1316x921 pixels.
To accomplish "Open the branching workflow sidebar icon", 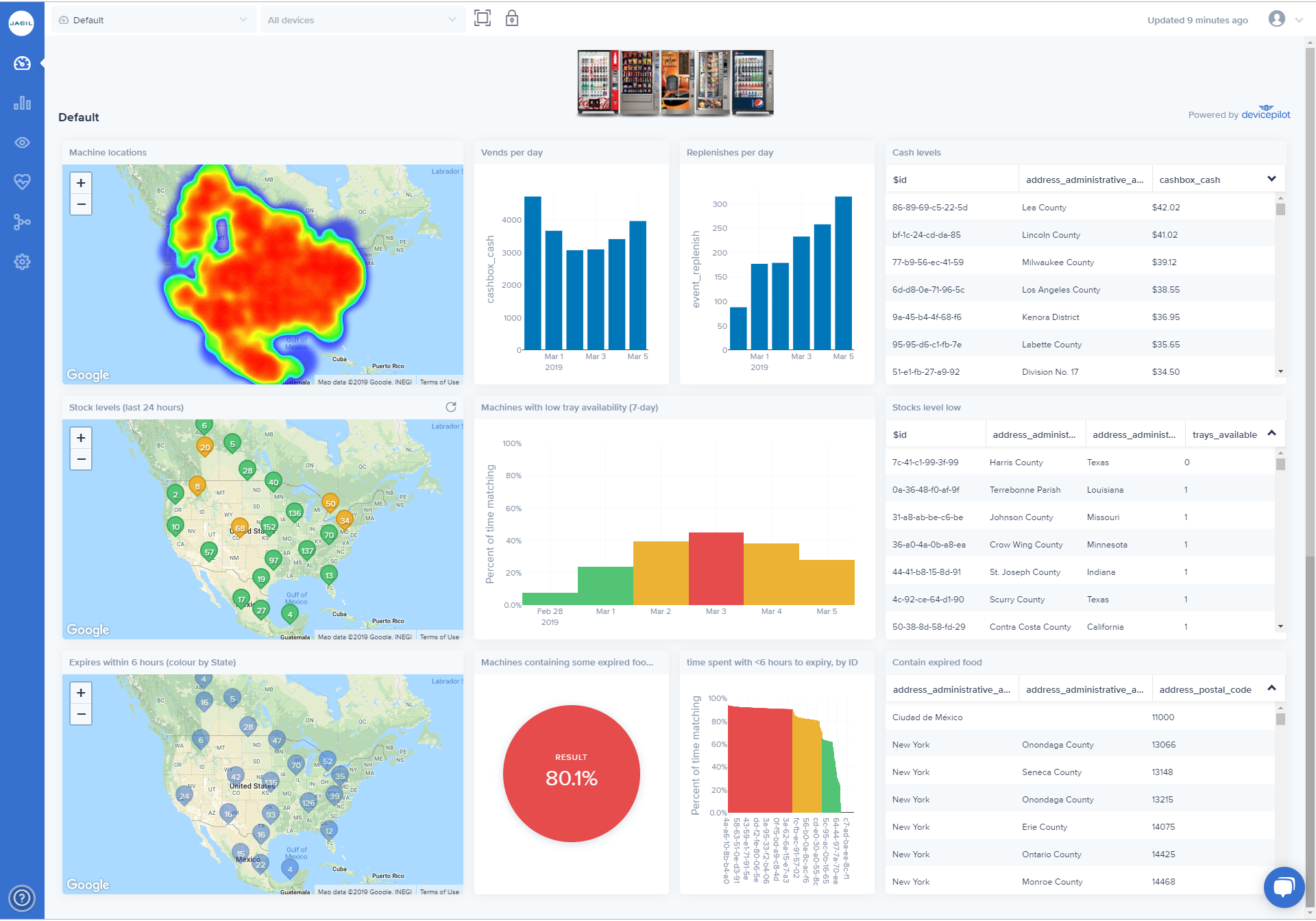I will (x=22, y=221).
